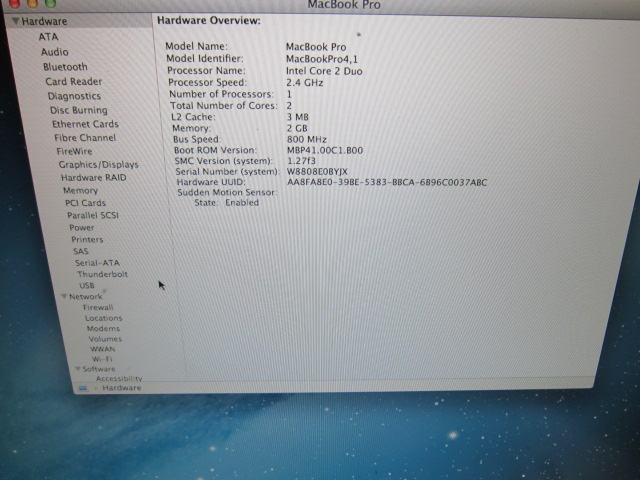Select ATA in the sidebar
Viewport: 640px width, 480px height.
pos(49,37)
